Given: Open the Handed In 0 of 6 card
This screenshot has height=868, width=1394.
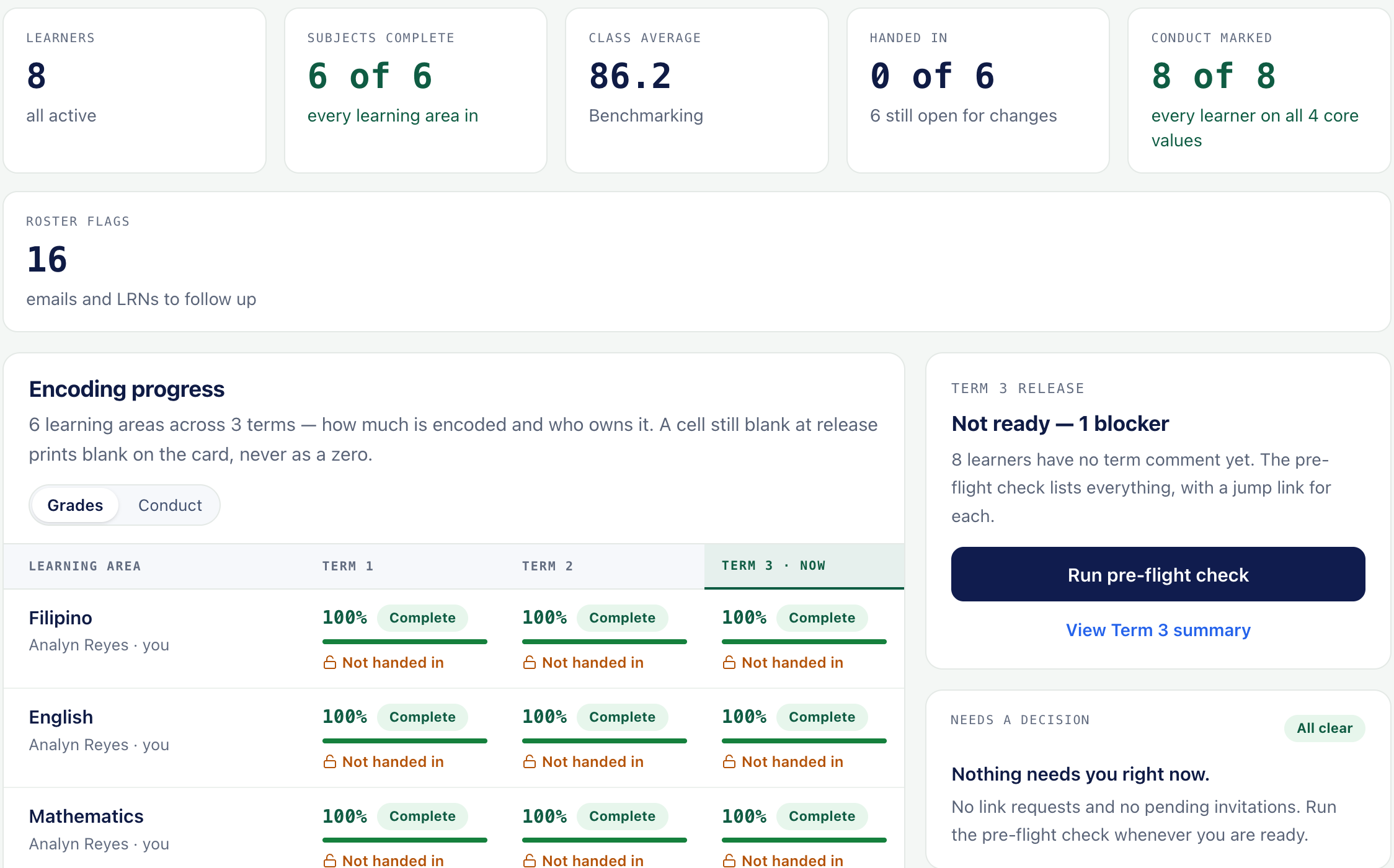Looking at the screenshot, I should 978,91.
